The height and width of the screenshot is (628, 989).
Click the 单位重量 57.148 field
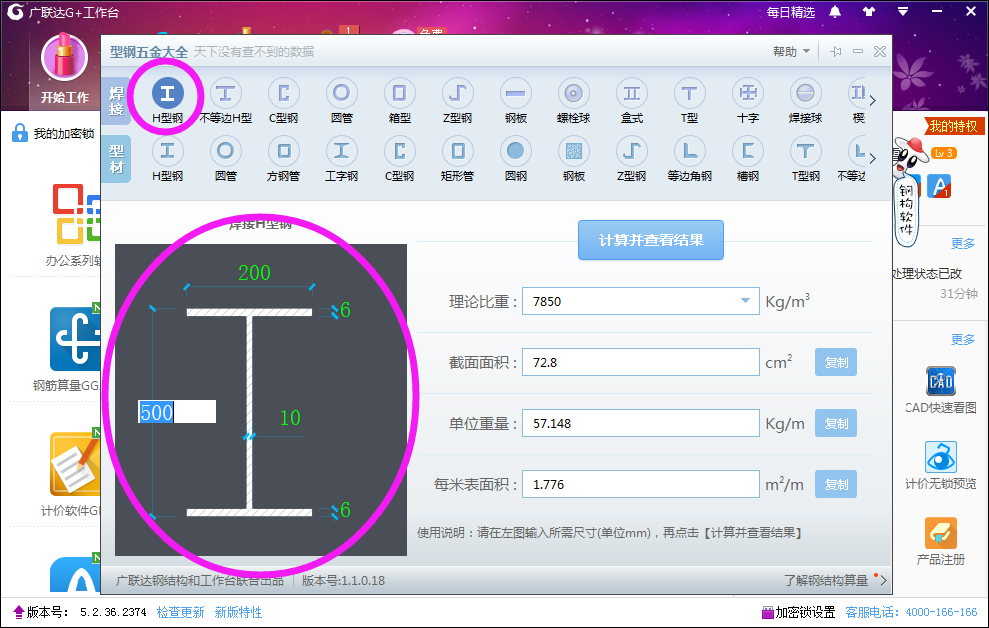(x=640, y=423)
